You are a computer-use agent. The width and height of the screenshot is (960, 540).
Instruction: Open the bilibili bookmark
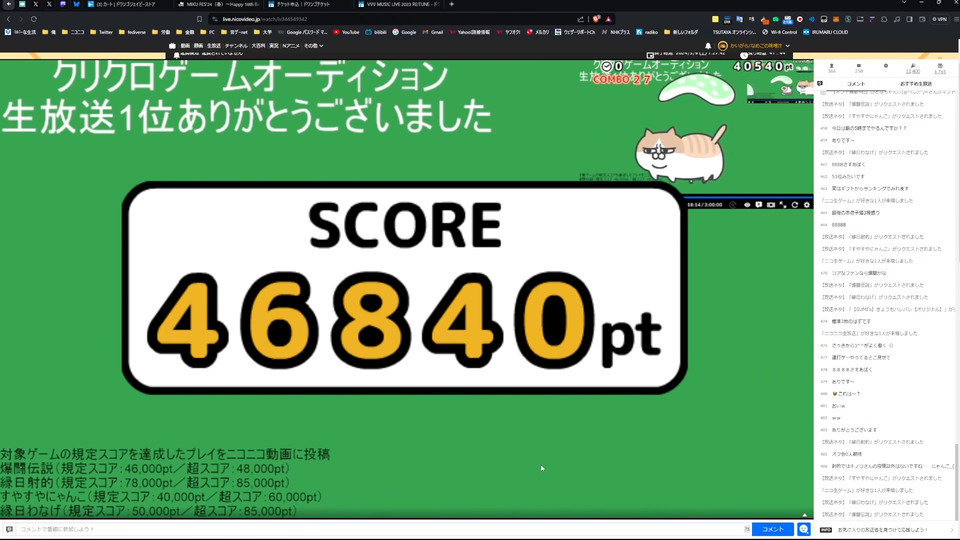click(375, 32)
